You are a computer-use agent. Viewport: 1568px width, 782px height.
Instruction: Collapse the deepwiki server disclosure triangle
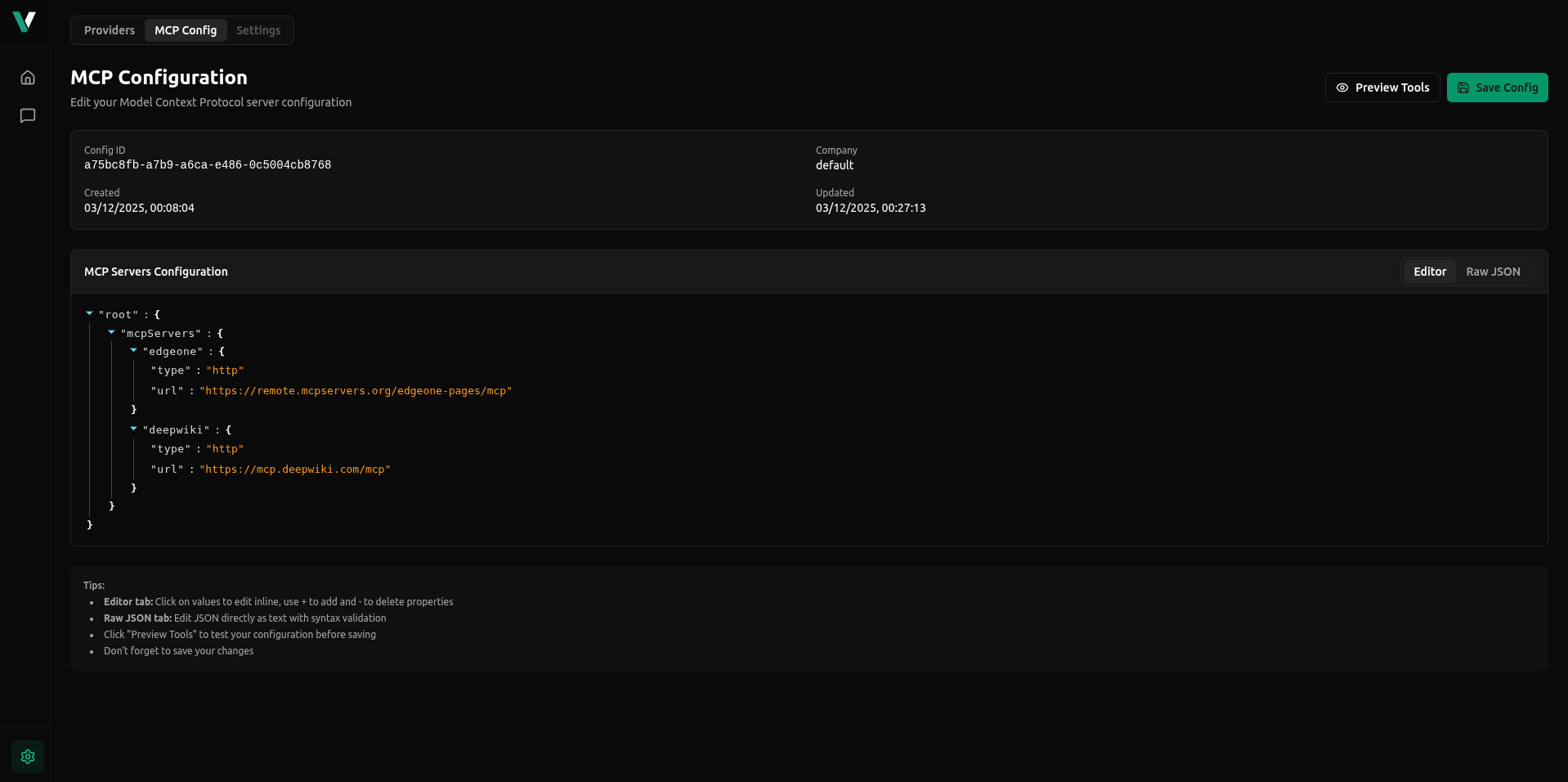point(133,428)
